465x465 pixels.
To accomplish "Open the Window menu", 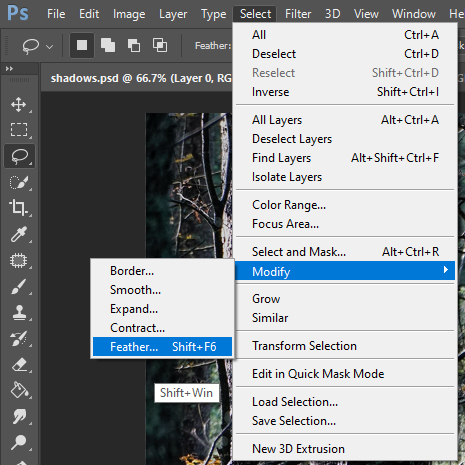I will click(414, 14).
